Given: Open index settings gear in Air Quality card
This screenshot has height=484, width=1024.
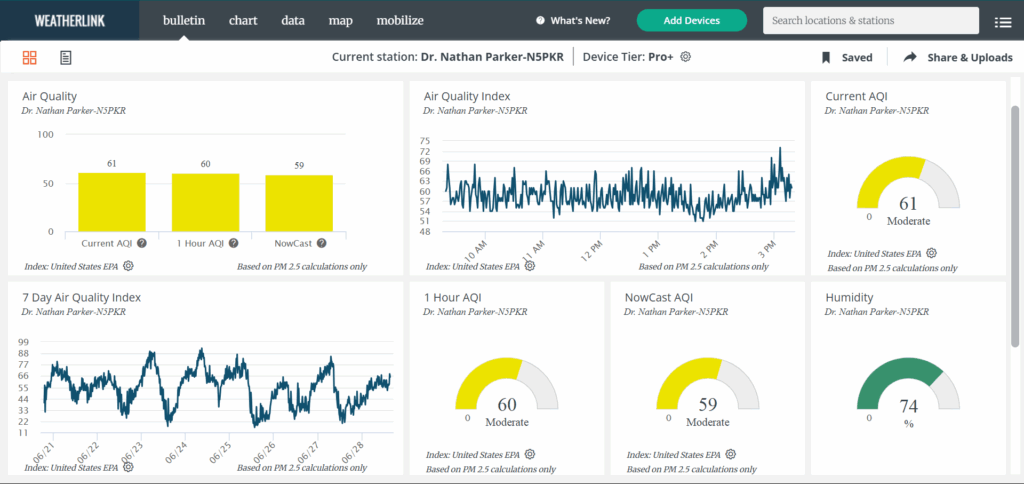Looking at the screenshot, I should 129,266.
